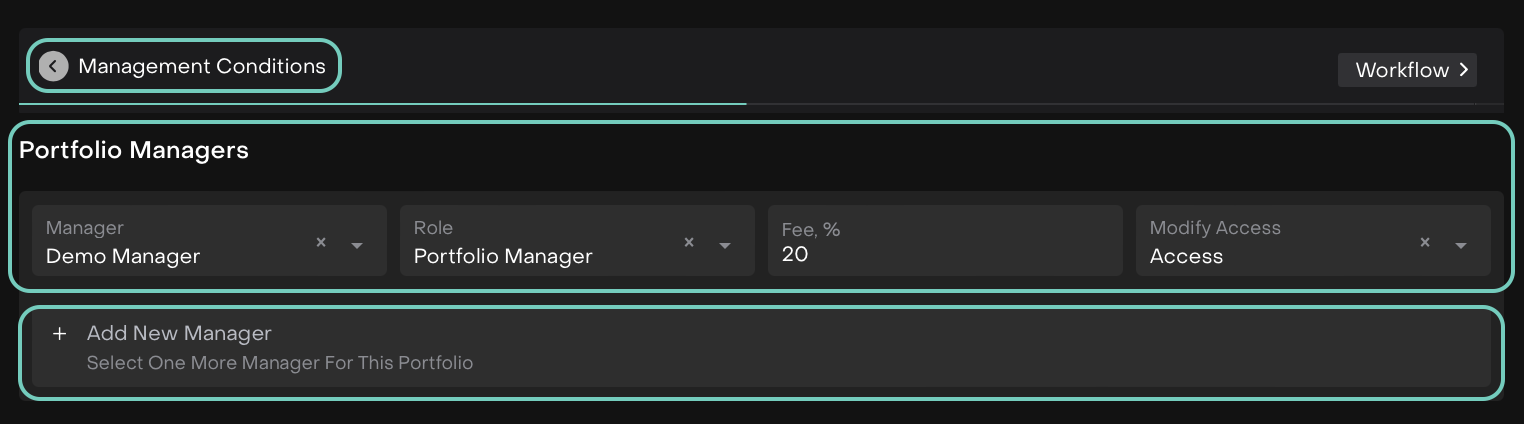Clear the Portfolio Manager role selection
Screen dimensions: 1524x424
pos(689,242)
